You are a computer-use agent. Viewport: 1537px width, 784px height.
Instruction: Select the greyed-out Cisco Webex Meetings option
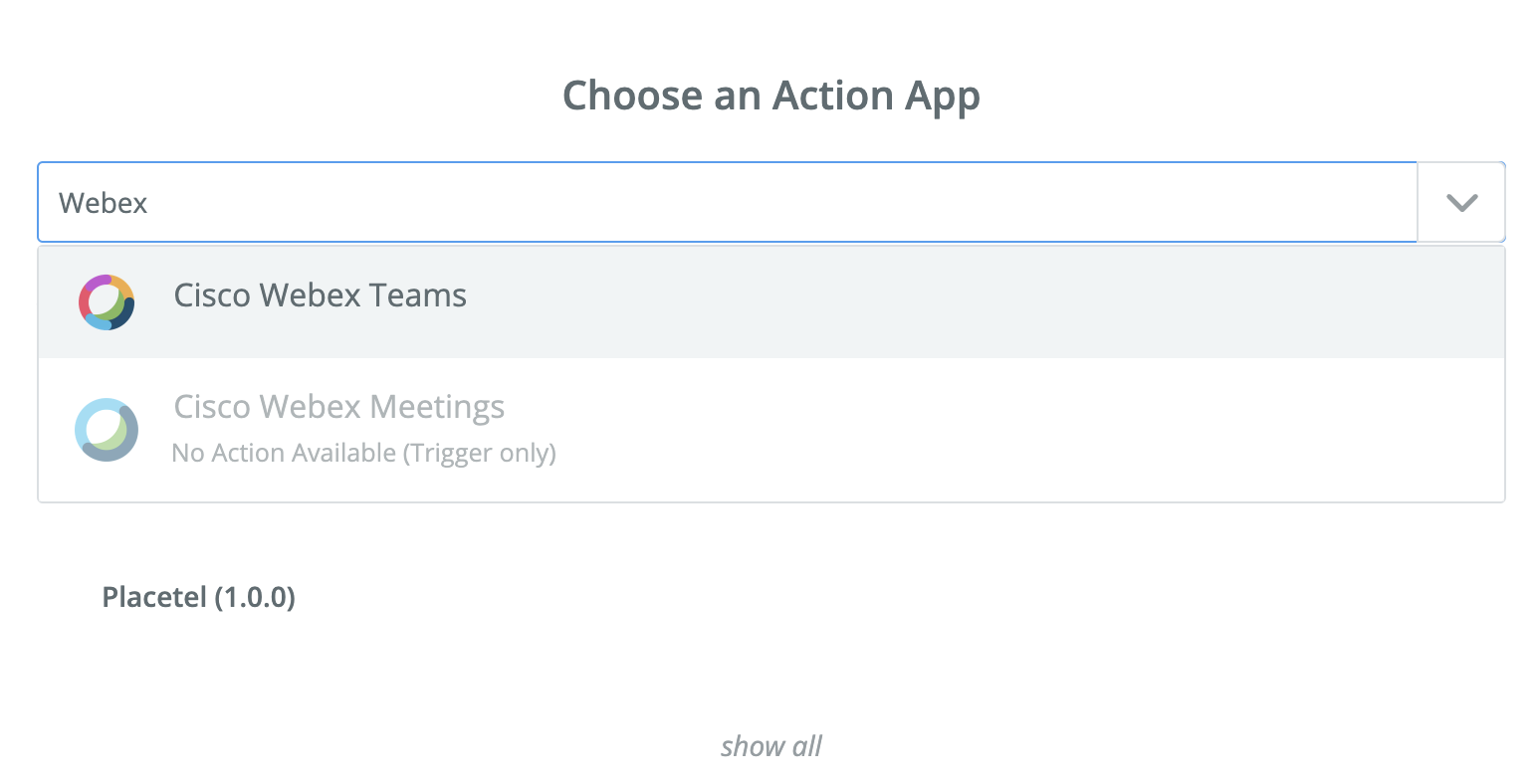click(x=338, y=408)
